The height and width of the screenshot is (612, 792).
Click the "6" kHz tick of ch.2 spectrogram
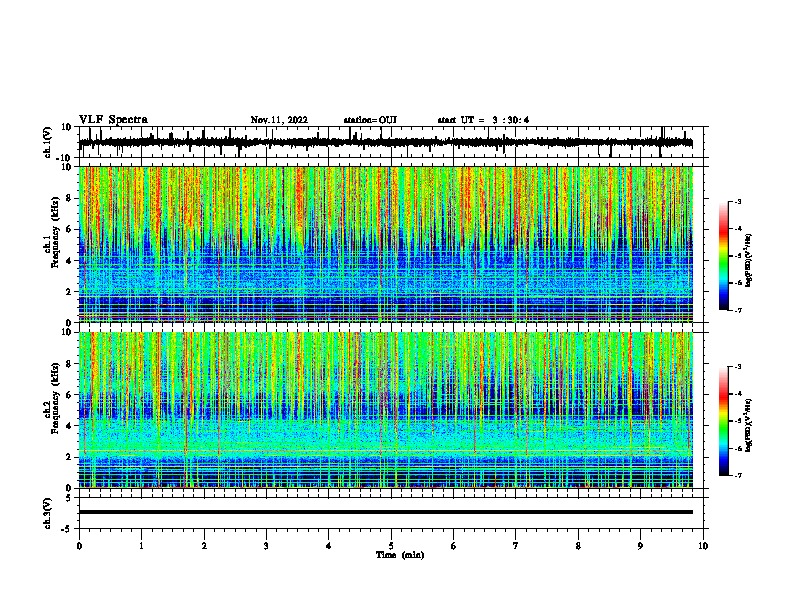(69, 394)
